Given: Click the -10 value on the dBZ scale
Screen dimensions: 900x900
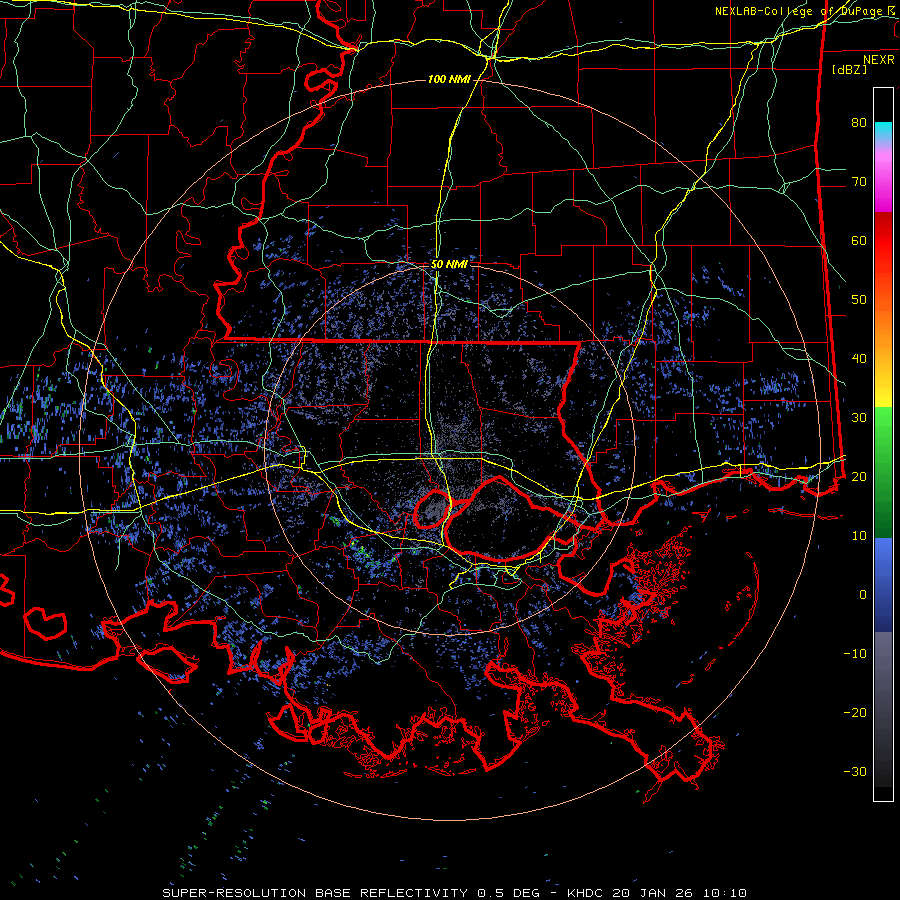Looking at the screenshot, I should 855,653.
